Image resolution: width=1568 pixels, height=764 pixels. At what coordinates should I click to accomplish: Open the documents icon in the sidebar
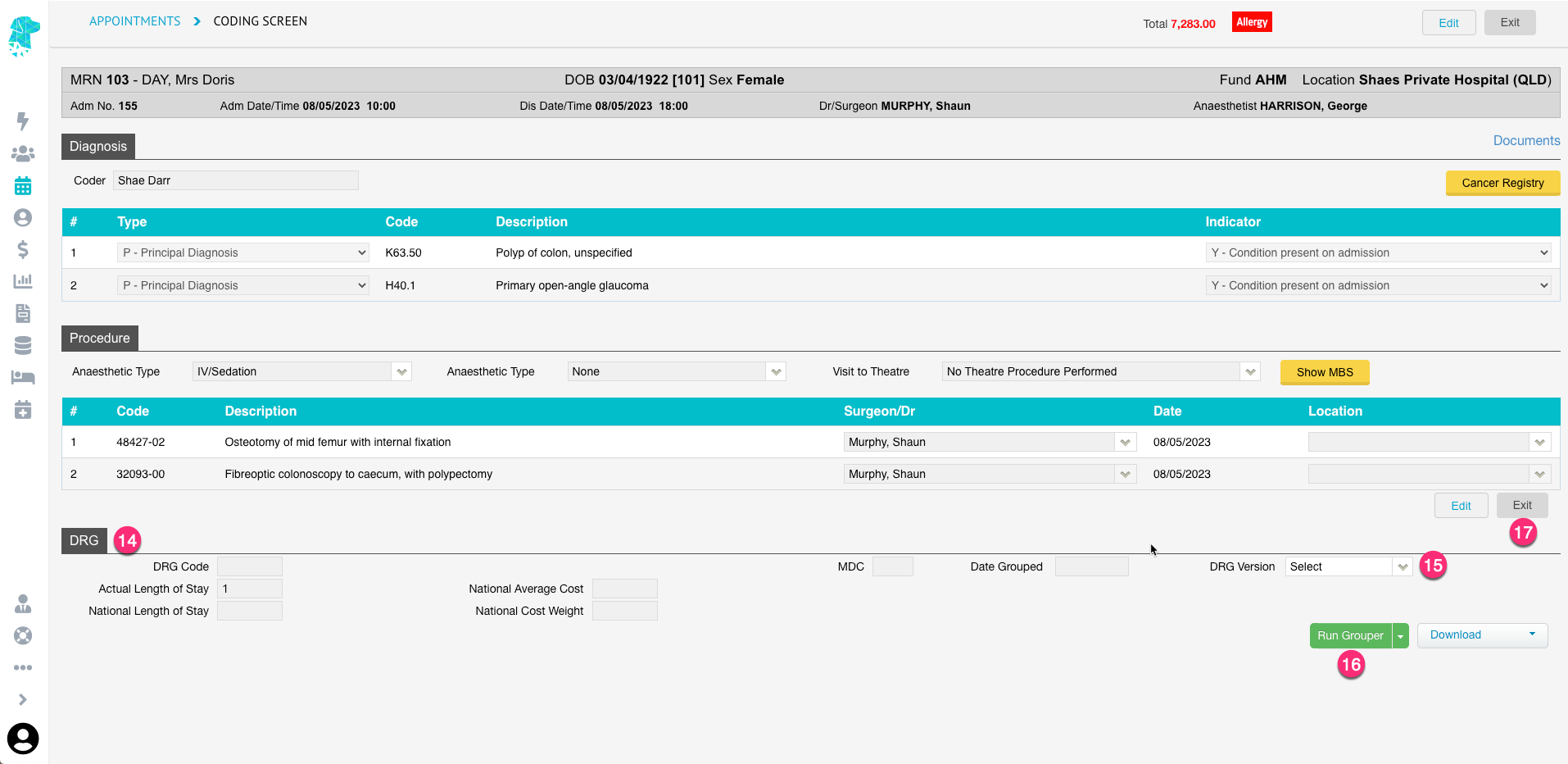point(23,312)
